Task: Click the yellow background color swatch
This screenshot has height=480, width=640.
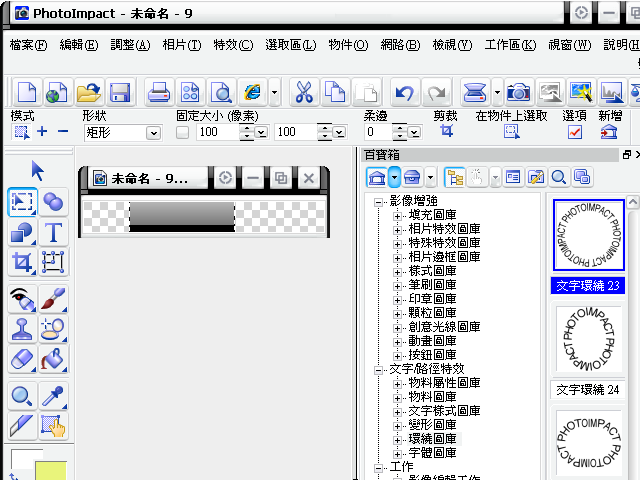Action: tap(51, 471)
